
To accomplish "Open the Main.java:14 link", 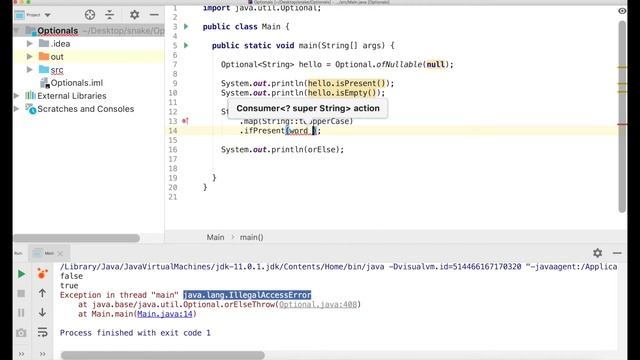I will click(164, 314).
